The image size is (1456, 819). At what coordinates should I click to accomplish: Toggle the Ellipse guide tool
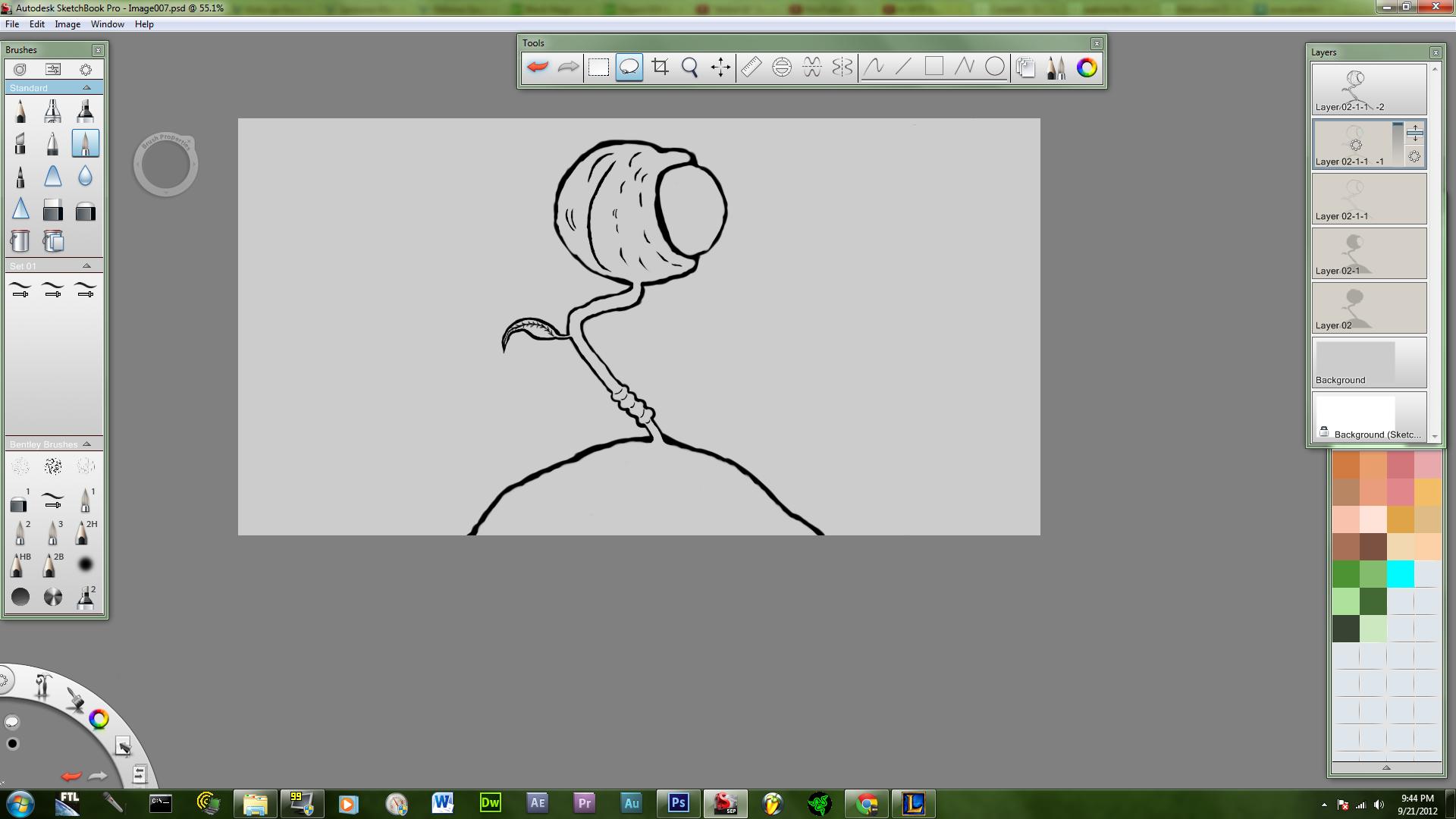781,67
